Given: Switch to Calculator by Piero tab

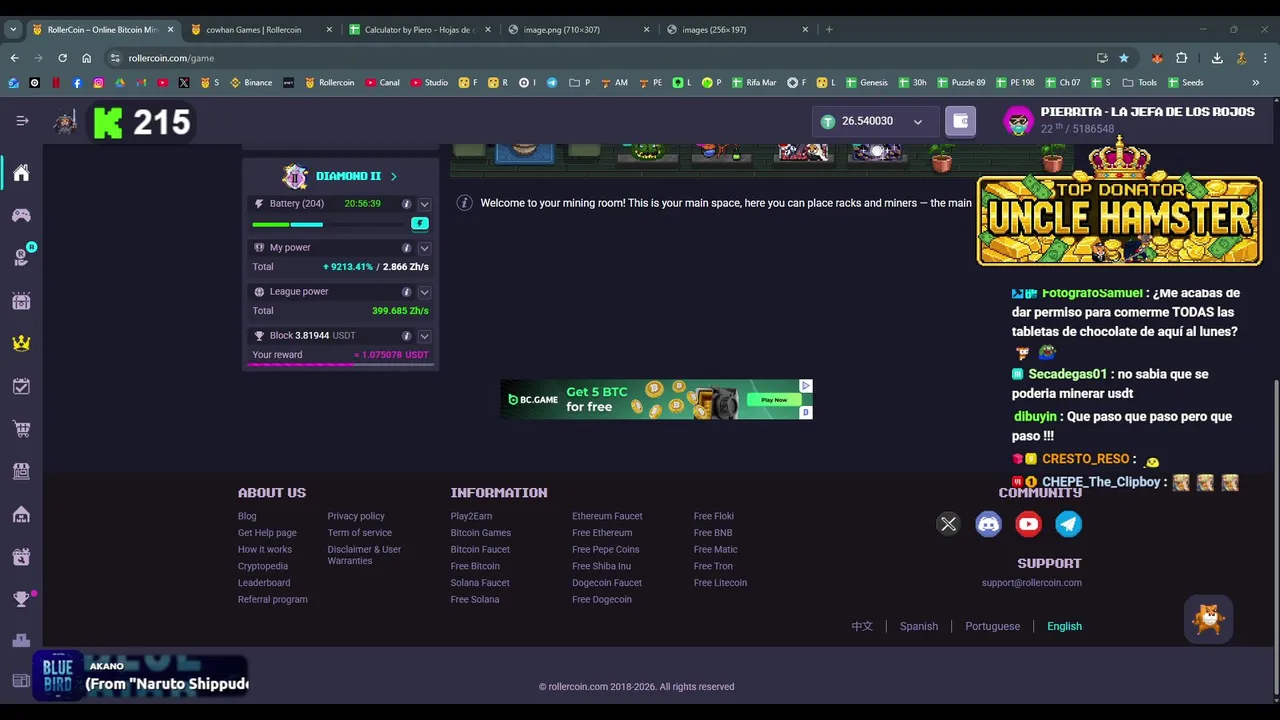Looking at the screenshot, I should 420,30.
